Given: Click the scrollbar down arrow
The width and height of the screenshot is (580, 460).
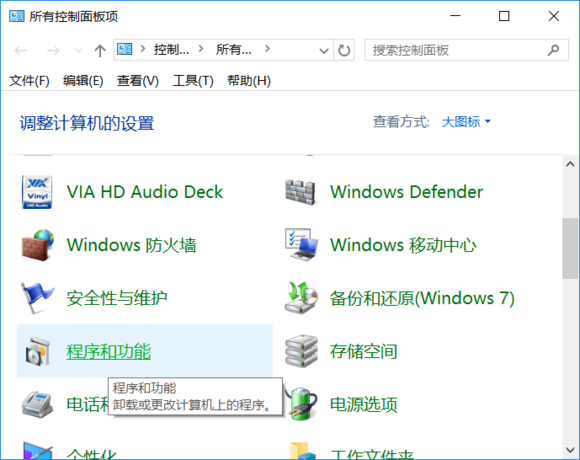Looking at the screenshot, I should tap(570, 450).
